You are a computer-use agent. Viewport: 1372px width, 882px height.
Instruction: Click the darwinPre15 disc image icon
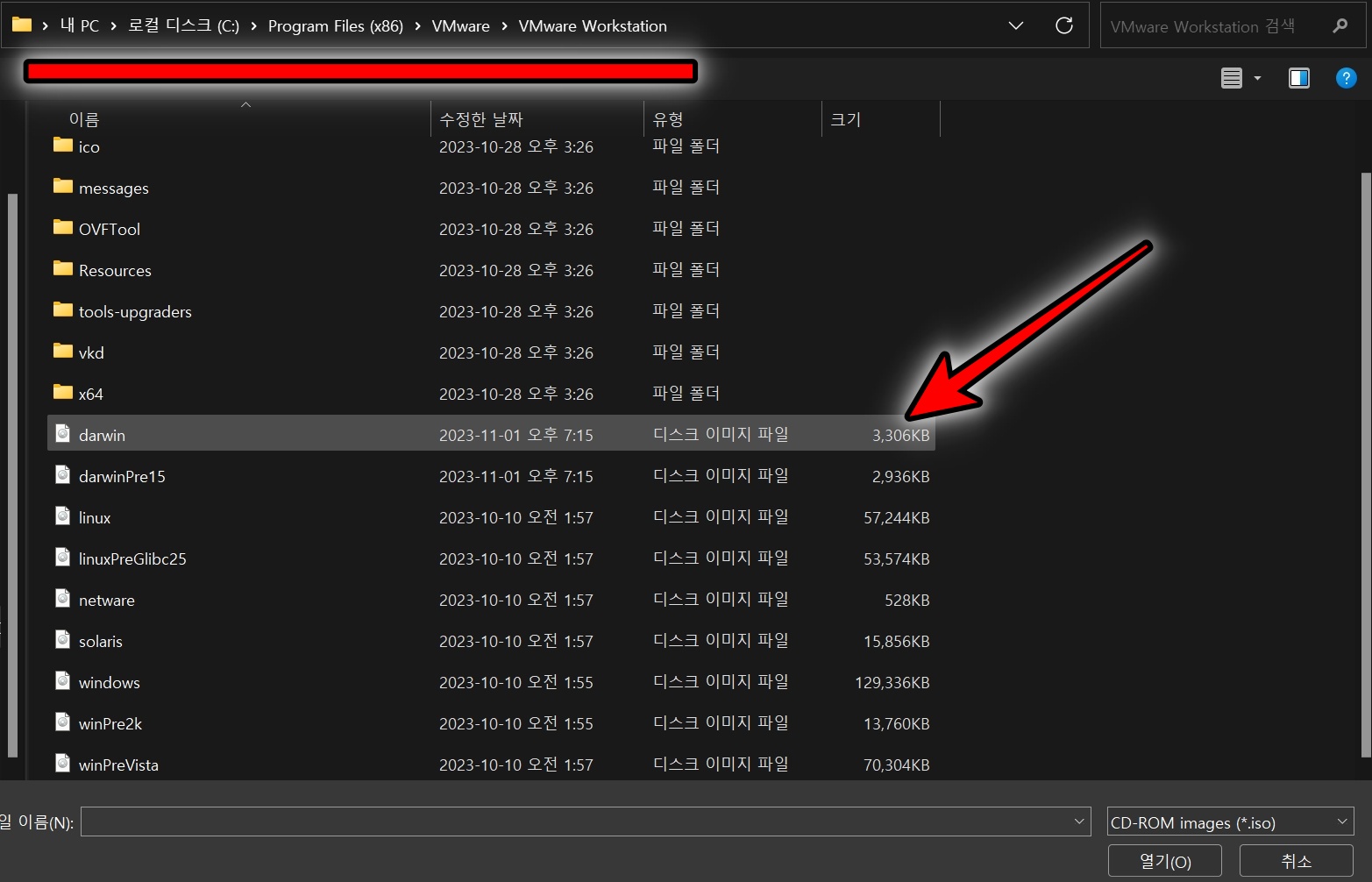pos(63,474)
